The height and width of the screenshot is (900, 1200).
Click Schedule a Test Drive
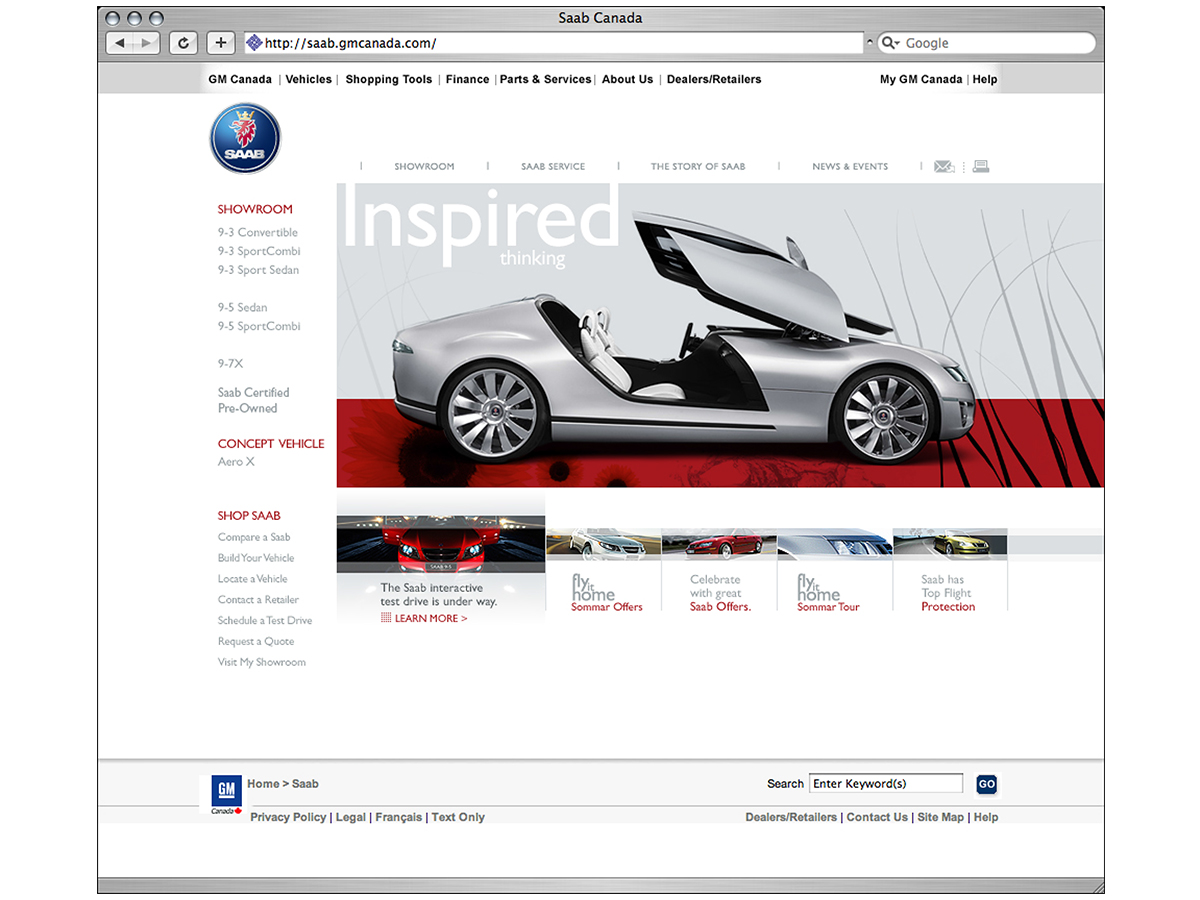point(265,622)
